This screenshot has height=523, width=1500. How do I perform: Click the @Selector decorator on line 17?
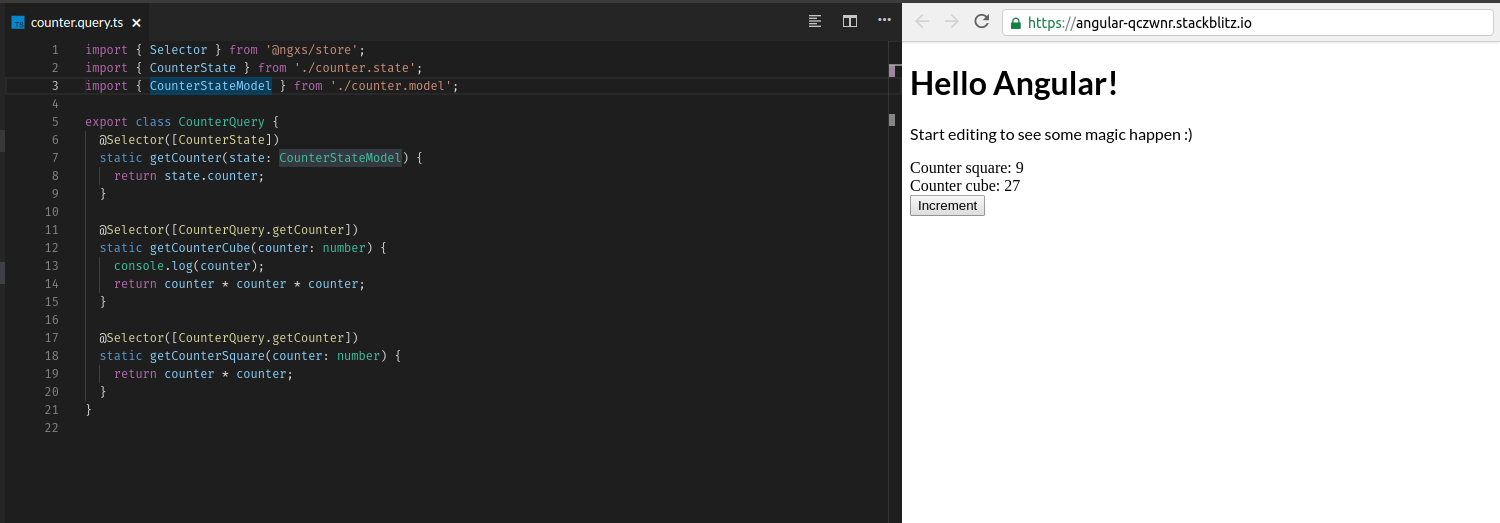(x=229, y=338)
